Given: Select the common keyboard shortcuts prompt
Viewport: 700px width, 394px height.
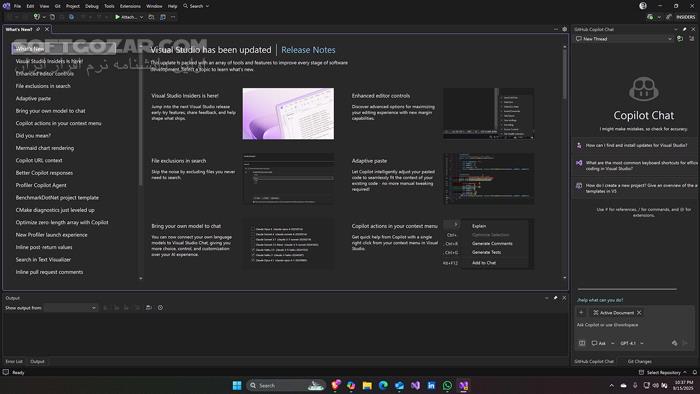Looking at the screenshot, I should 636,166.
